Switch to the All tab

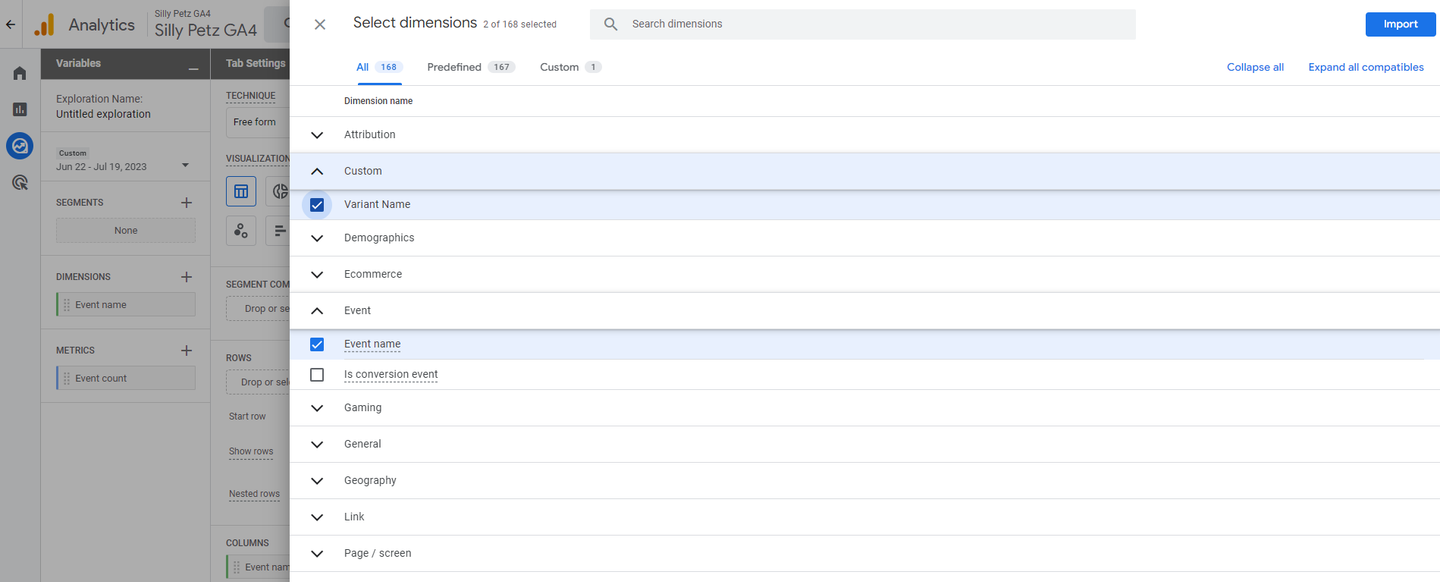tap(378, 67)
